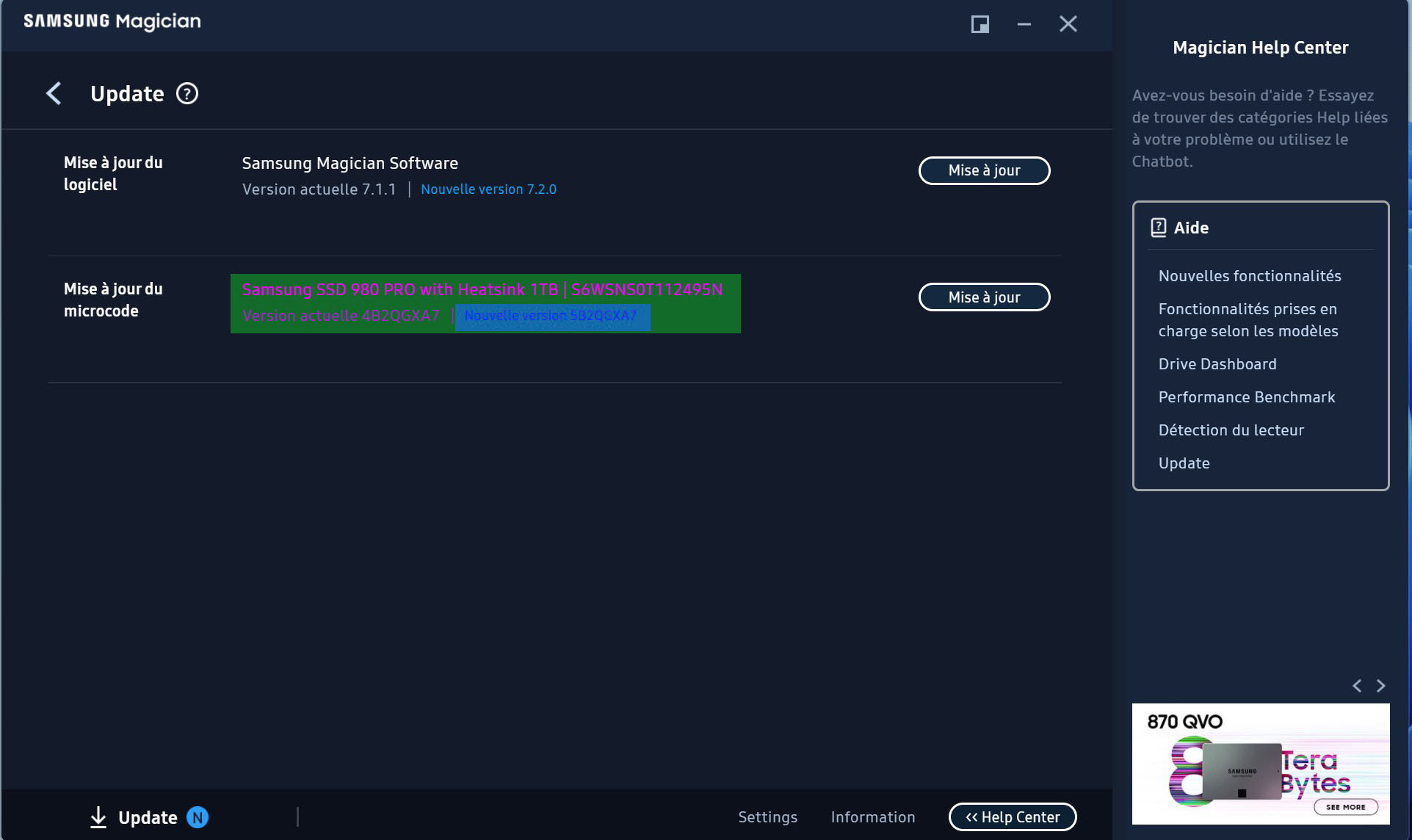Viewport: 1412px width, 840px height.
Task: Click left arrow in Help Center carousel
Action: (x=1357, y=686)
